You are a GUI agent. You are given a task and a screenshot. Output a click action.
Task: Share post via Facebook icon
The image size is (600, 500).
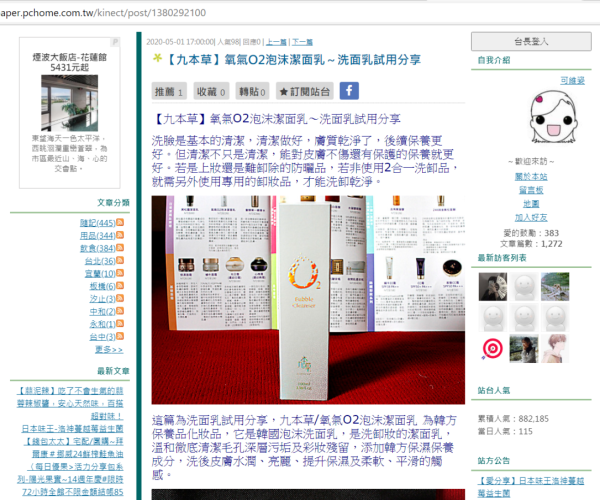[349, 91]
